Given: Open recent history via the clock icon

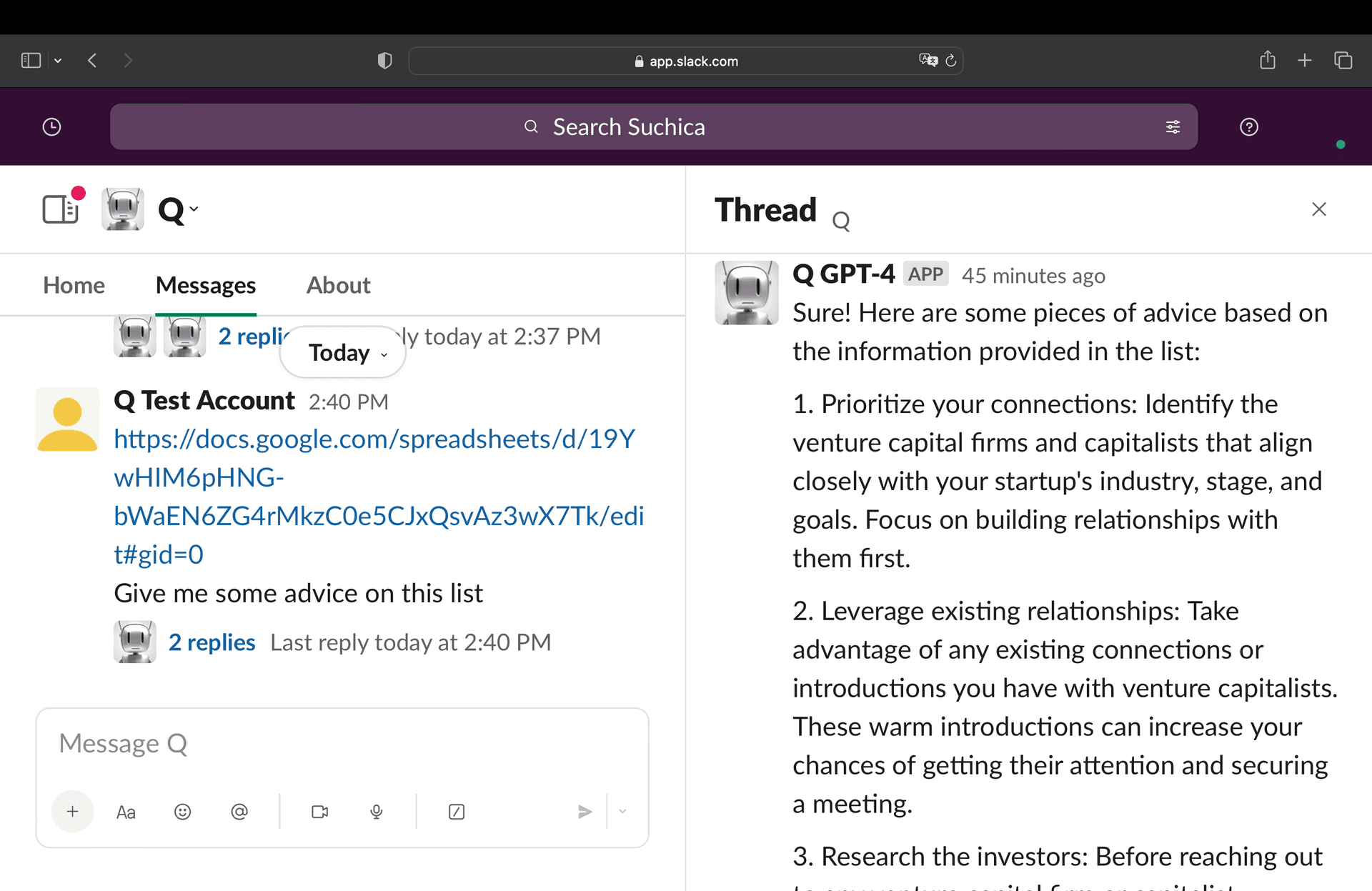Looking at the screenshot, I should [x=51, y=126].
